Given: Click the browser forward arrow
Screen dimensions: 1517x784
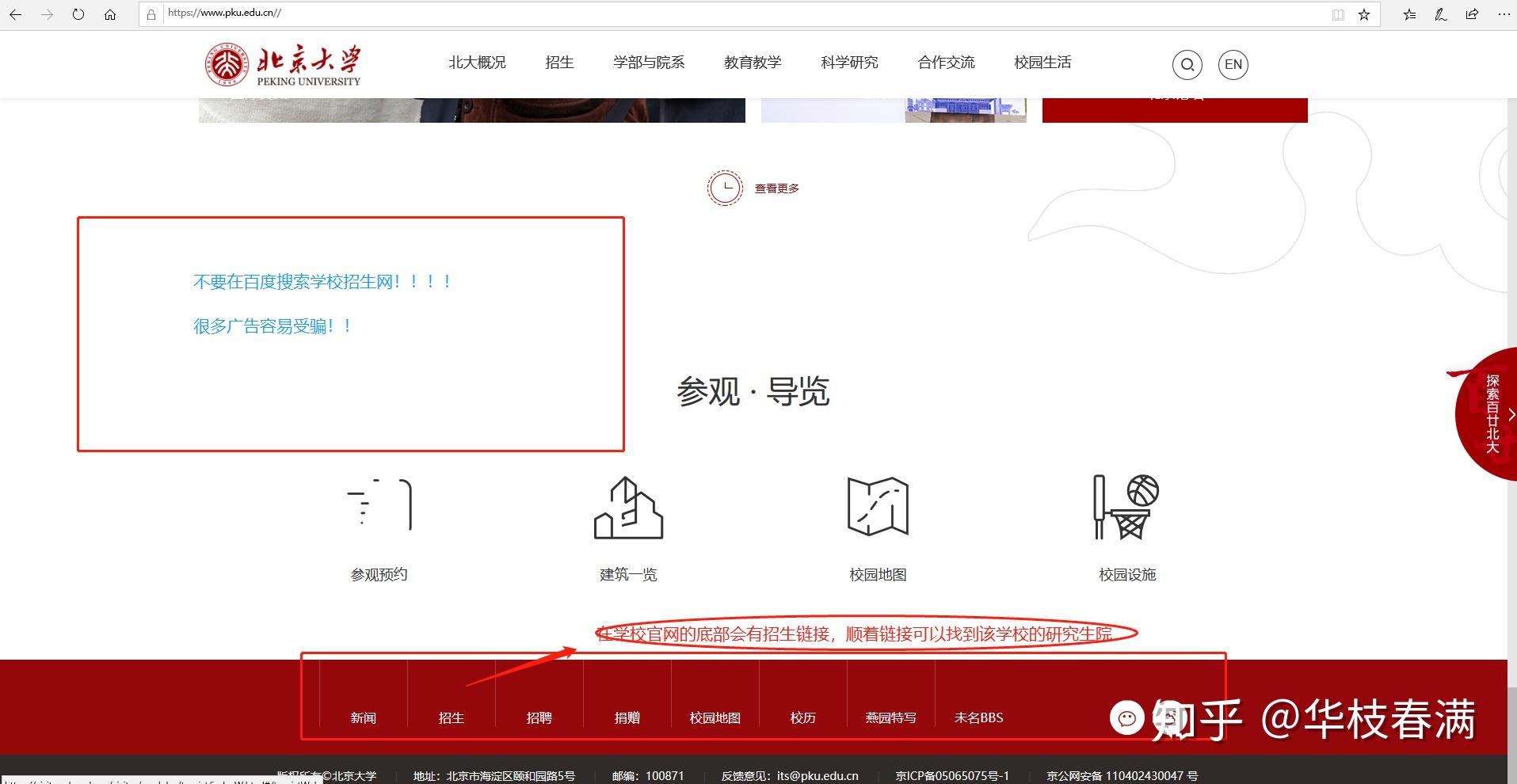Looking at the screenshot, I should 47,14.
